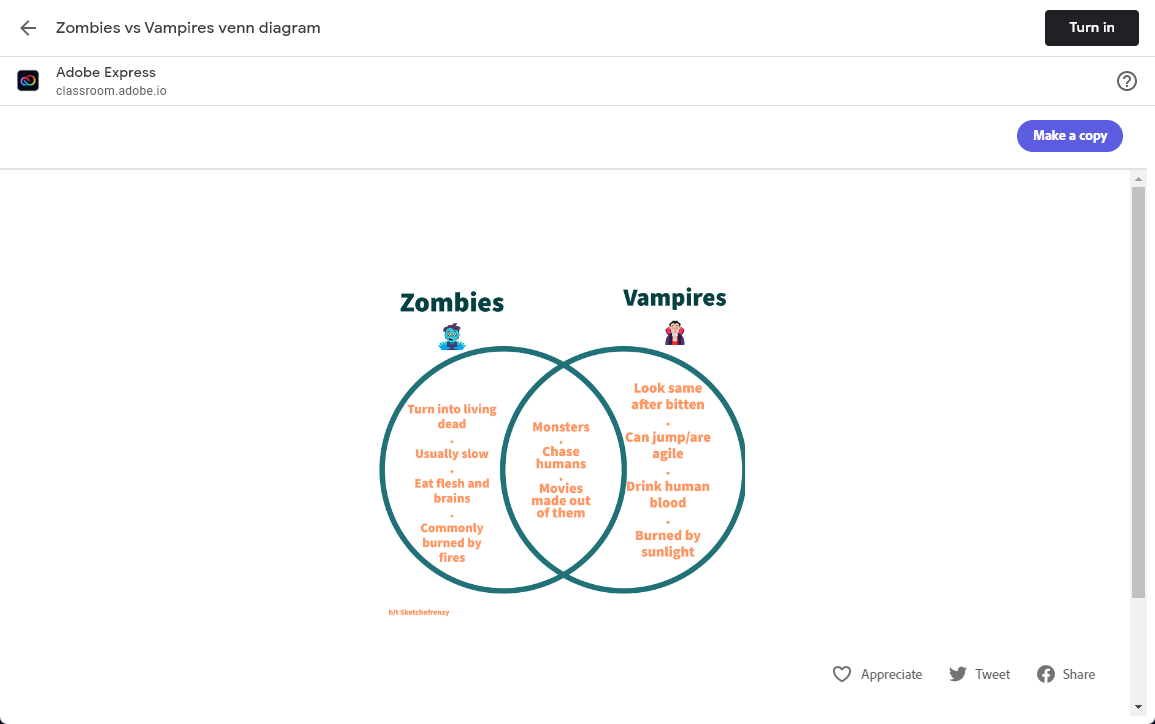Click the Facebook share icon
Viewport: 1155px width, 724px height.
pos(1045,674)
